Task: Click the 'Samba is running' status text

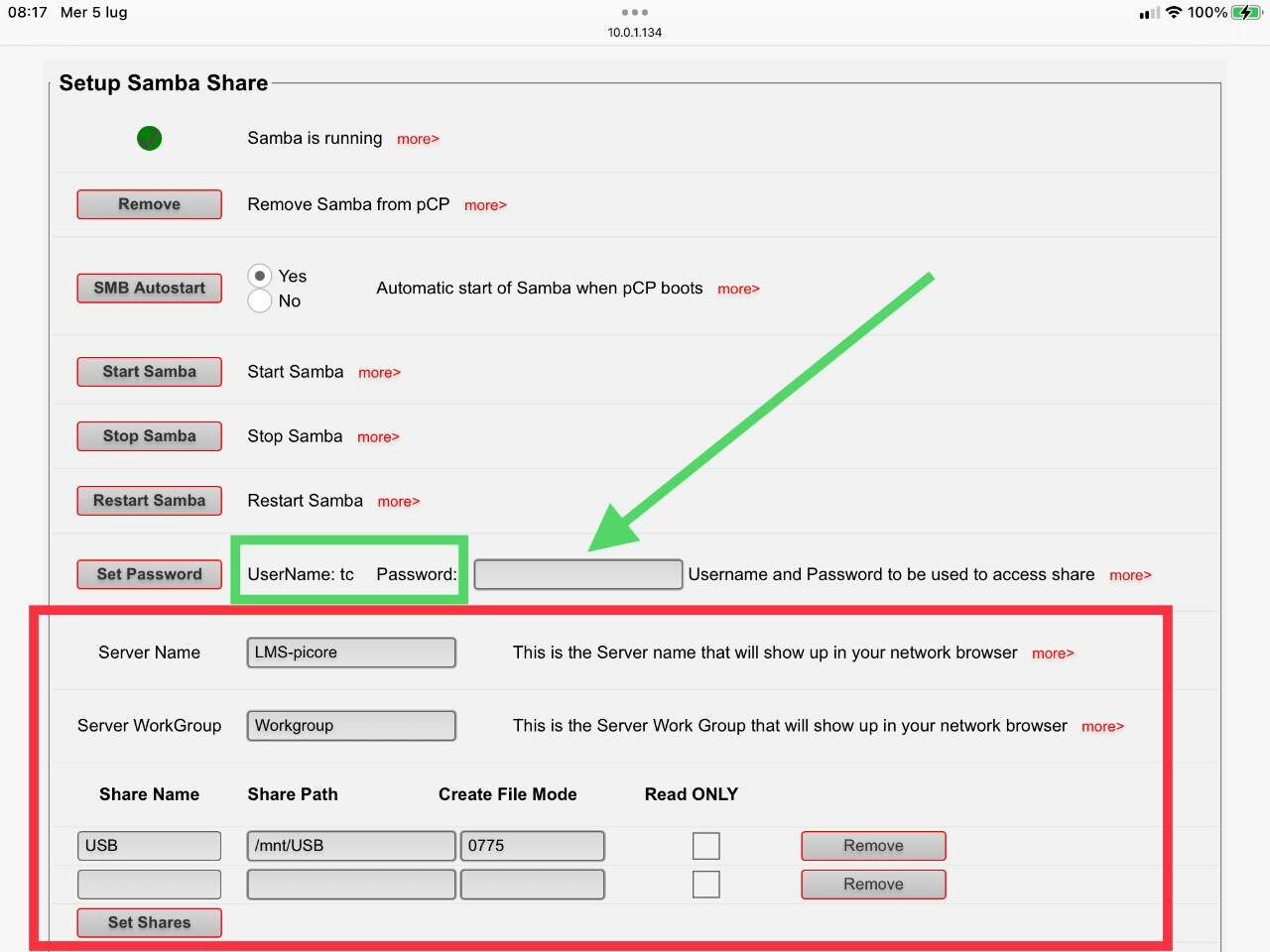Action: [x=315, y=138]
